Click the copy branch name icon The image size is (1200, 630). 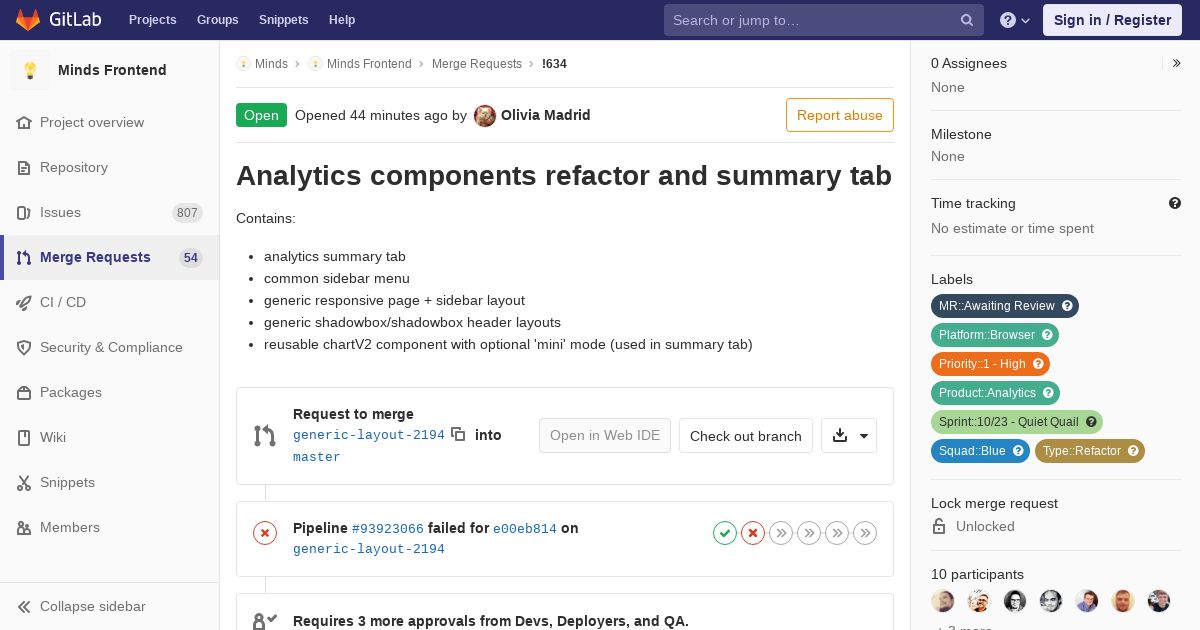pos(458,434)
